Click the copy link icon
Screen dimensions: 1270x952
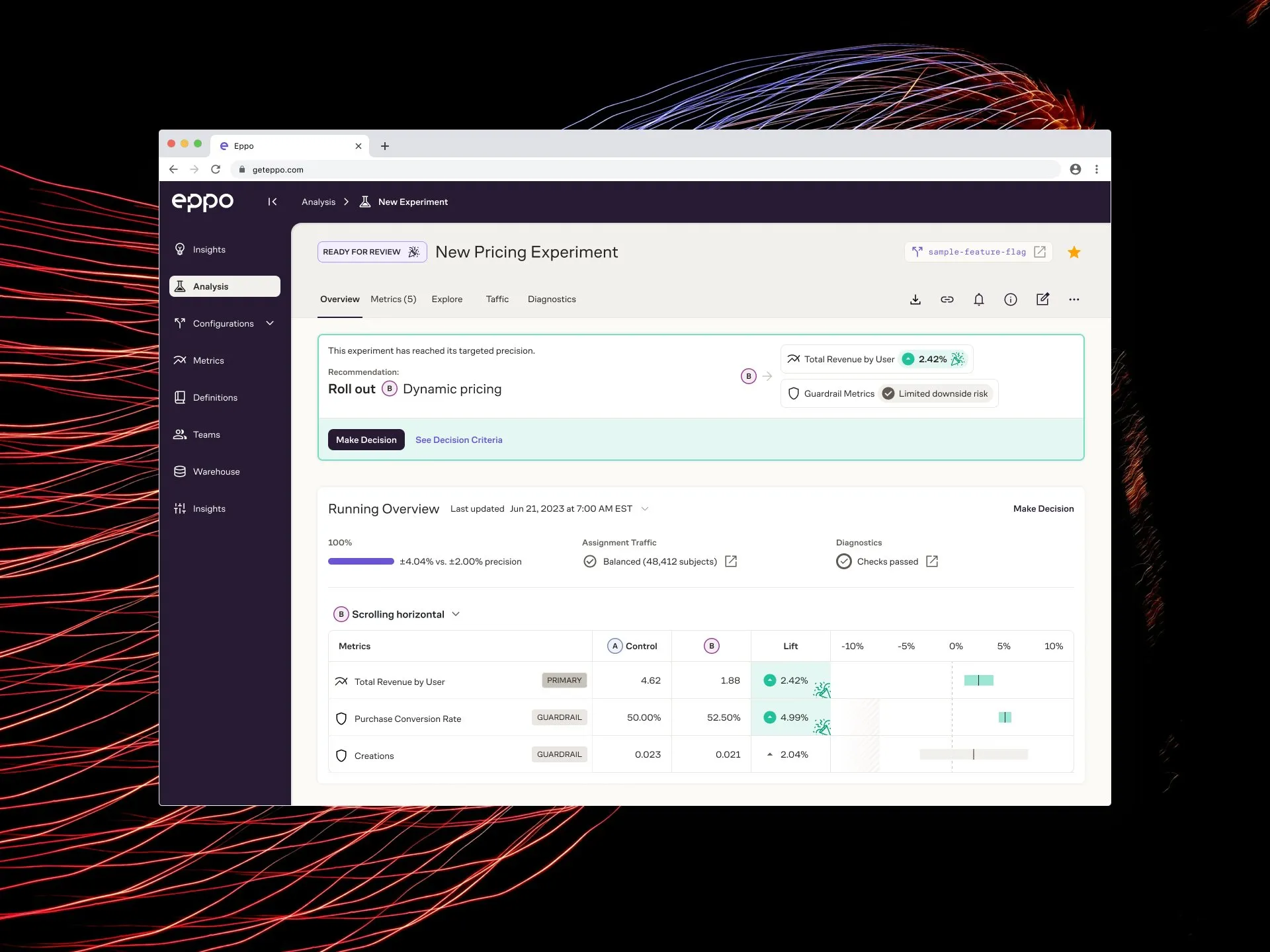click(947, 299)
